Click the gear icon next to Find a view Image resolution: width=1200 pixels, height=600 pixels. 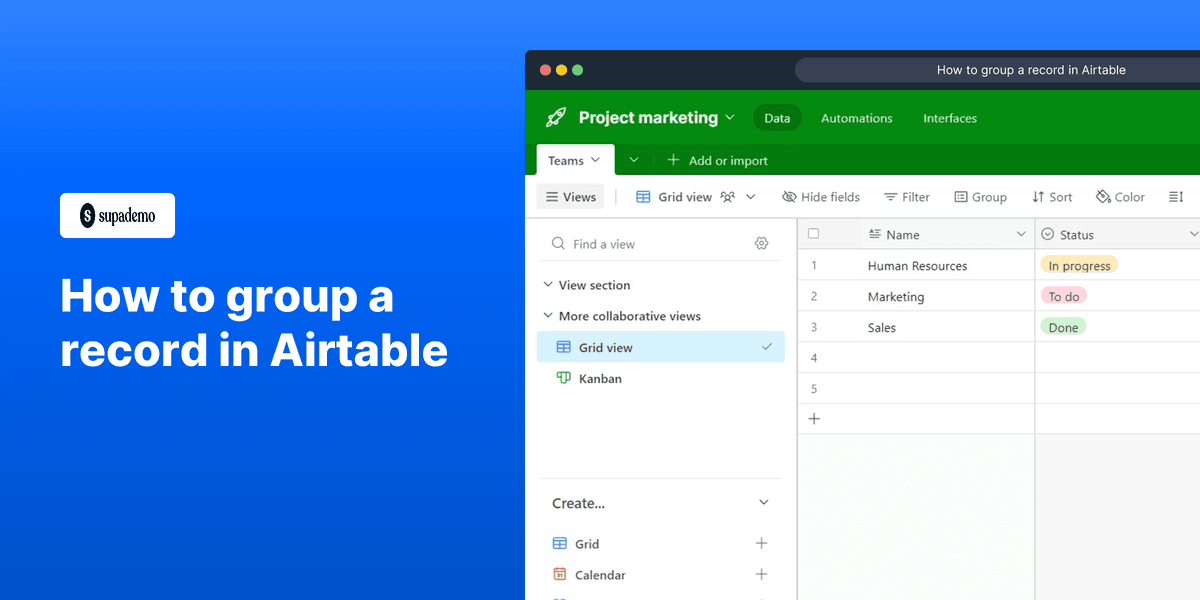[x=761, y=243]
